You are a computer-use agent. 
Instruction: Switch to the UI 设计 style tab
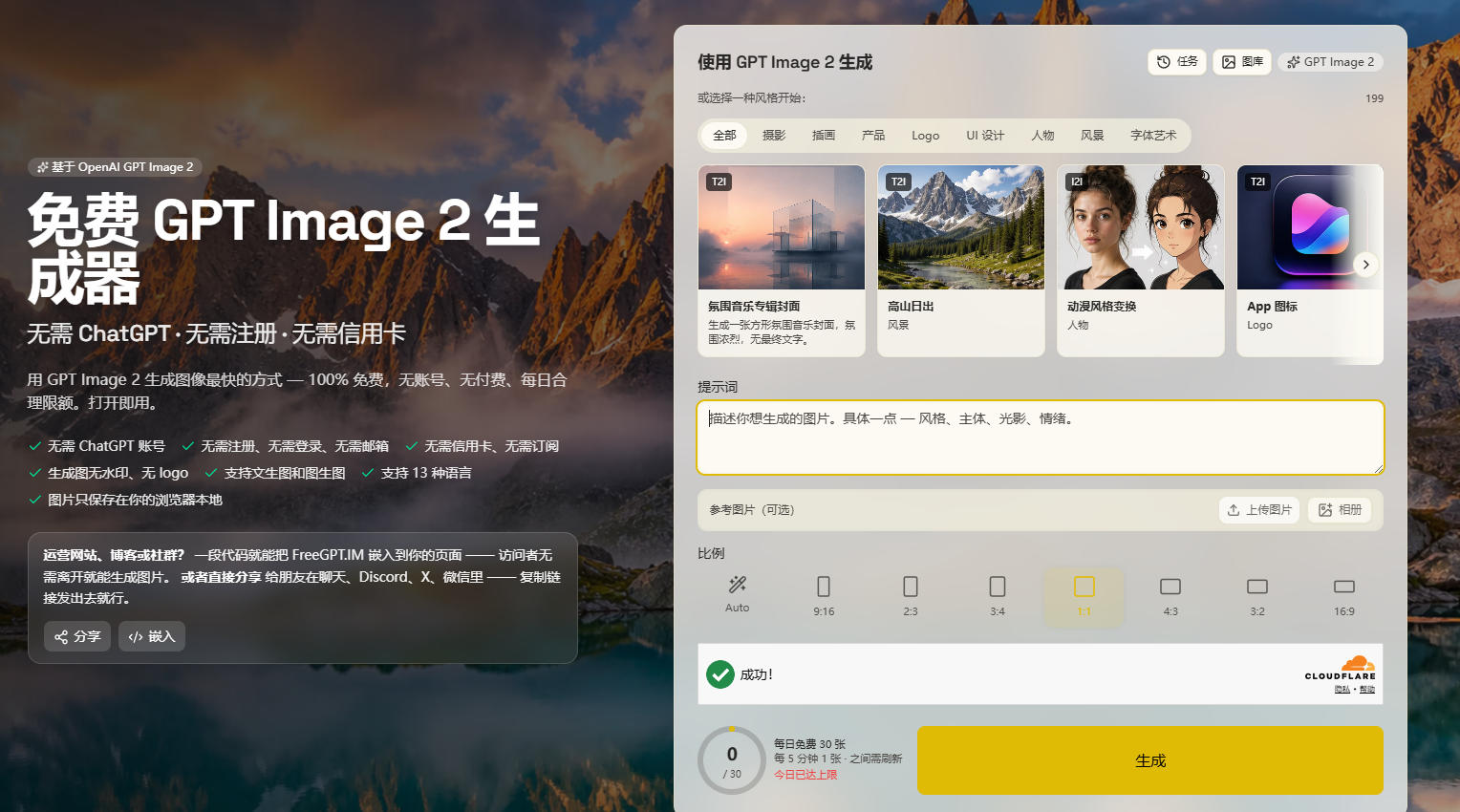[985, 136]
